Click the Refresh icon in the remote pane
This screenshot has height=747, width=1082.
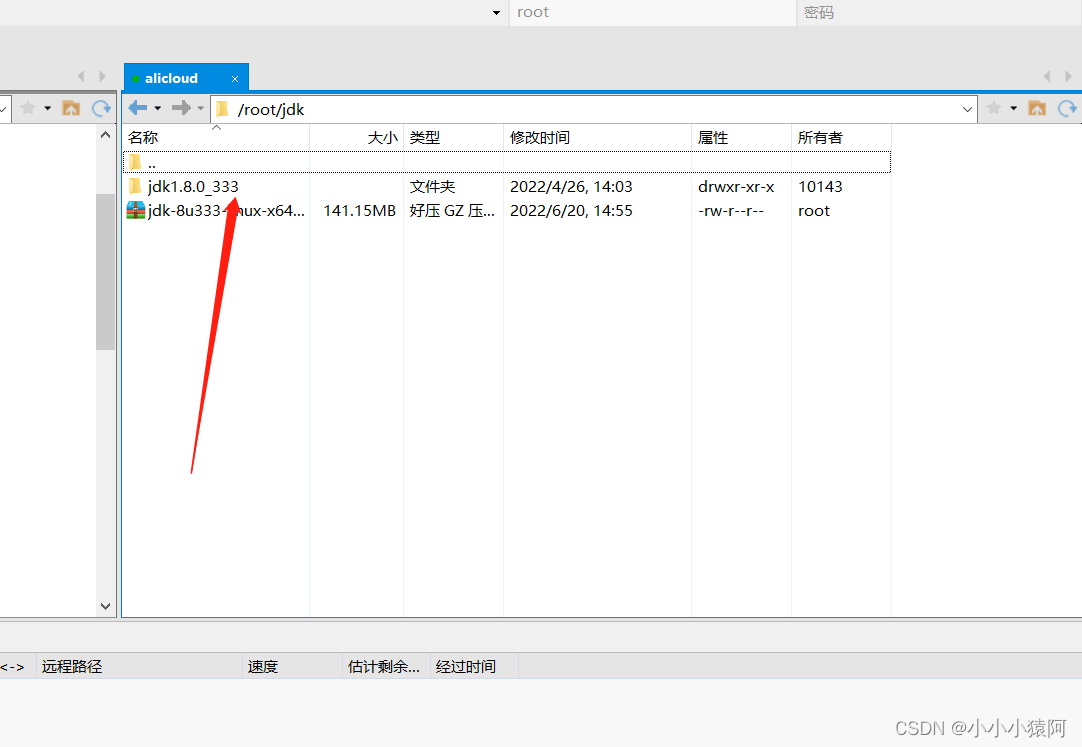tap(1066, 107)
